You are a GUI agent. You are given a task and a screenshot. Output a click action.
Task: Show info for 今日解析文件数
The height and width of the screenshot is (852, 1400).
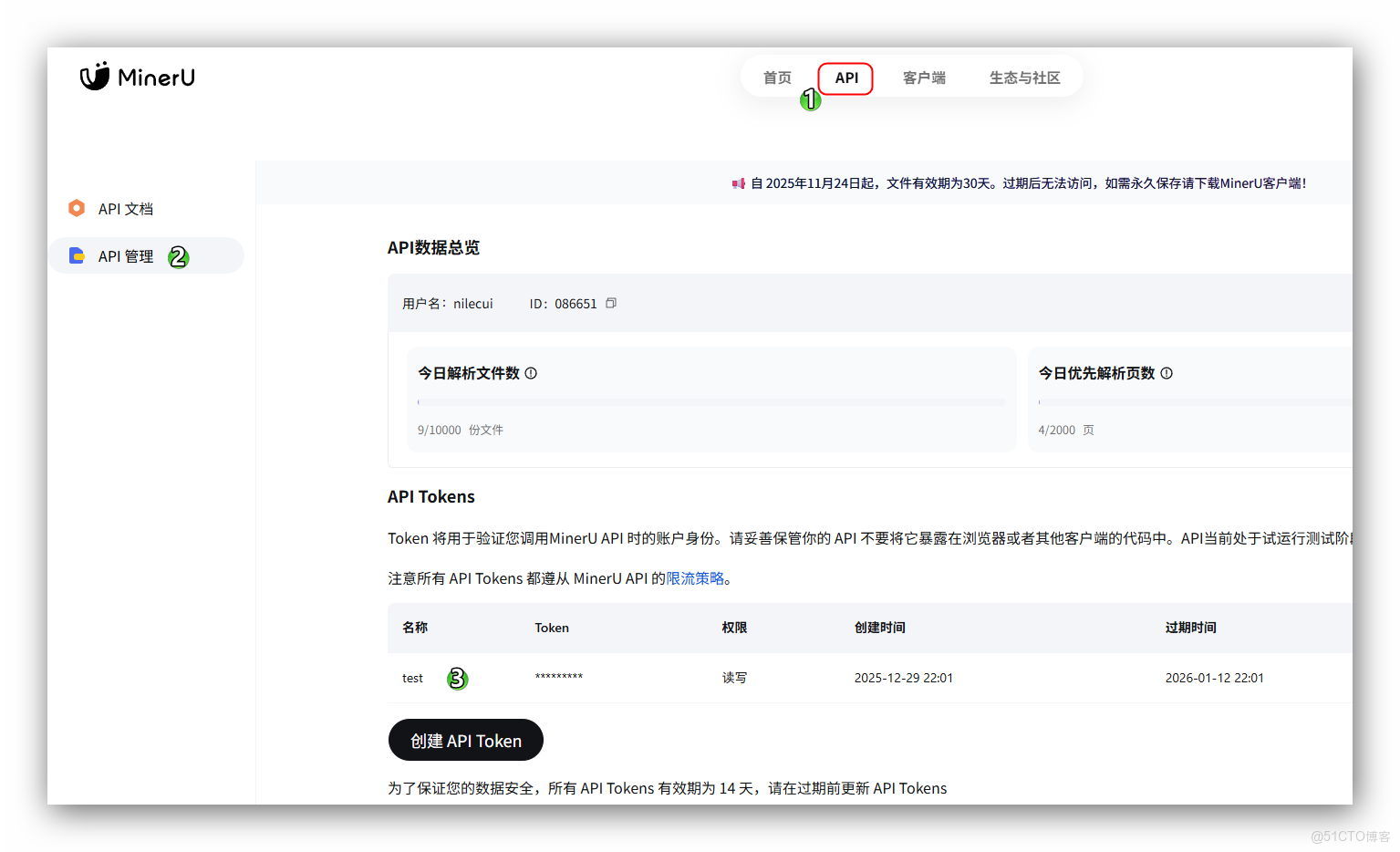pyautogui.click(x=531, y=373)
